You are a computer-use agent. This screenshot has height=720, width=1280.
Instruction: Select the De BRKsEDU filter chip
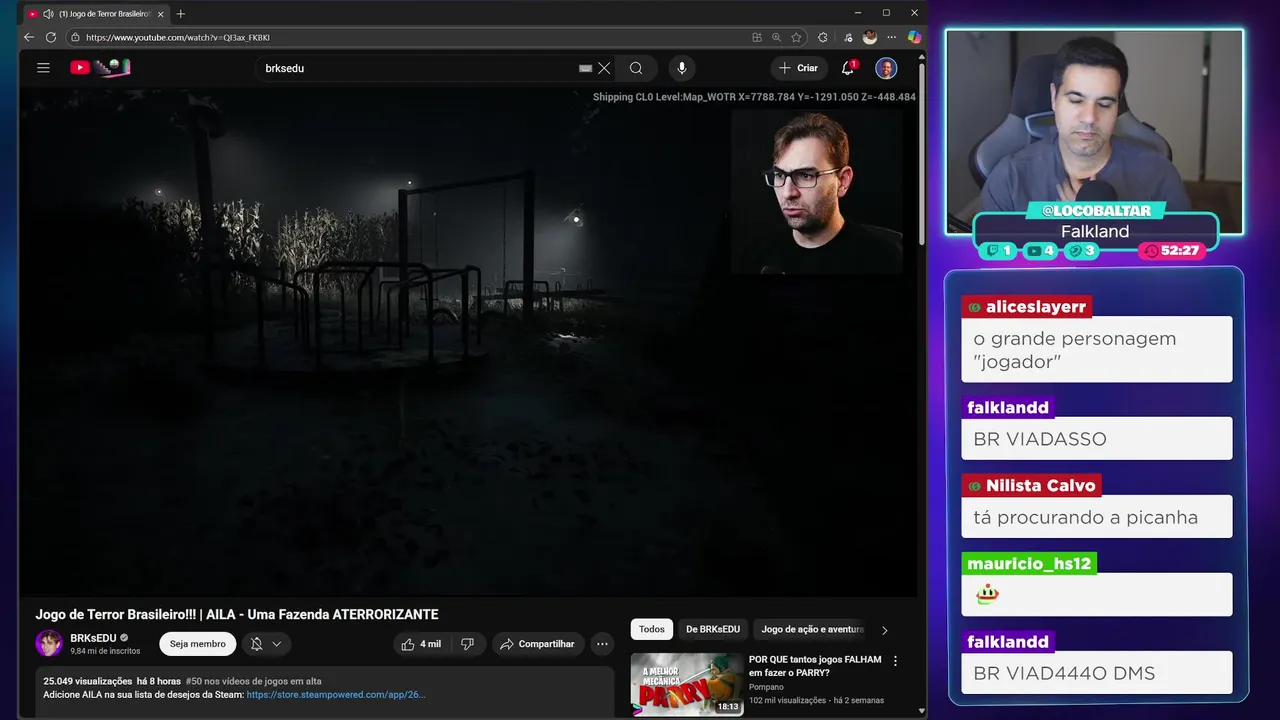[x=713, y=629]
